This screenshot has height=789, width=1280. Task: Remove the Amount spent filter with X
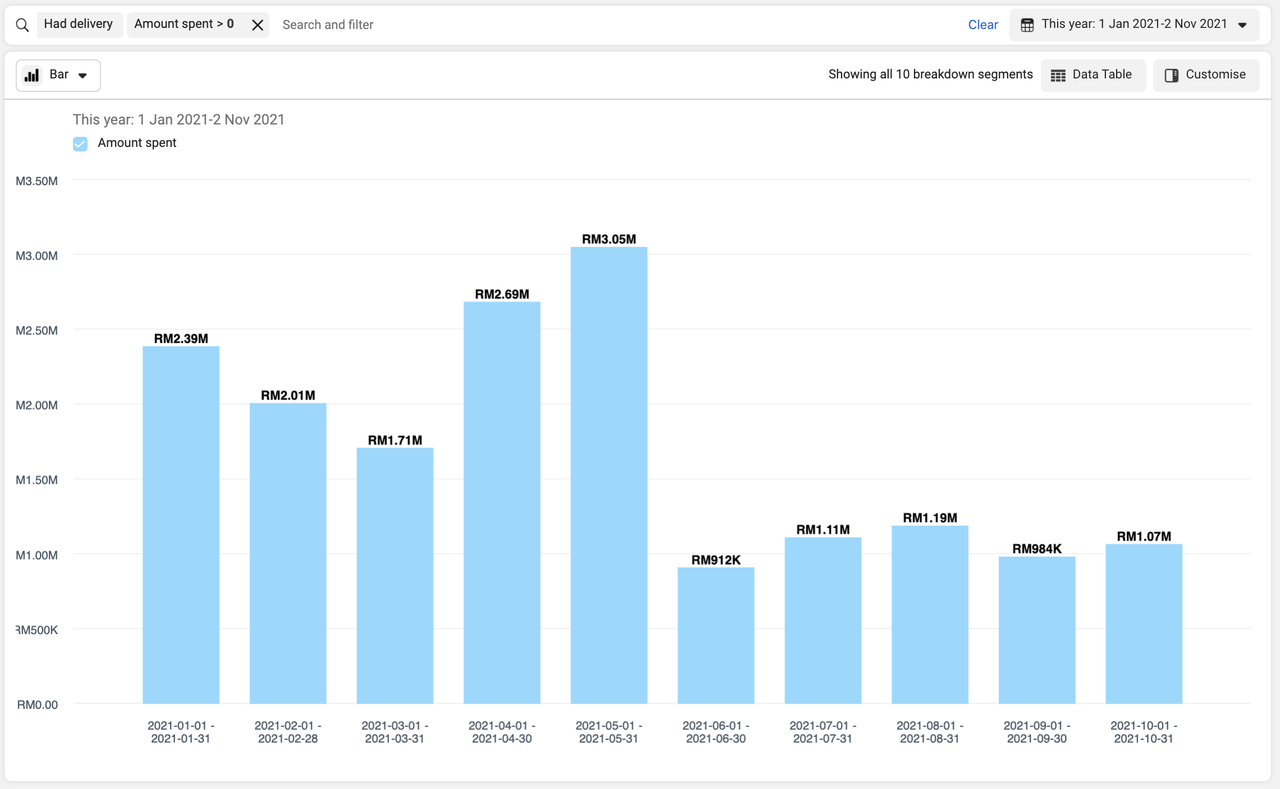coord(257,25)
